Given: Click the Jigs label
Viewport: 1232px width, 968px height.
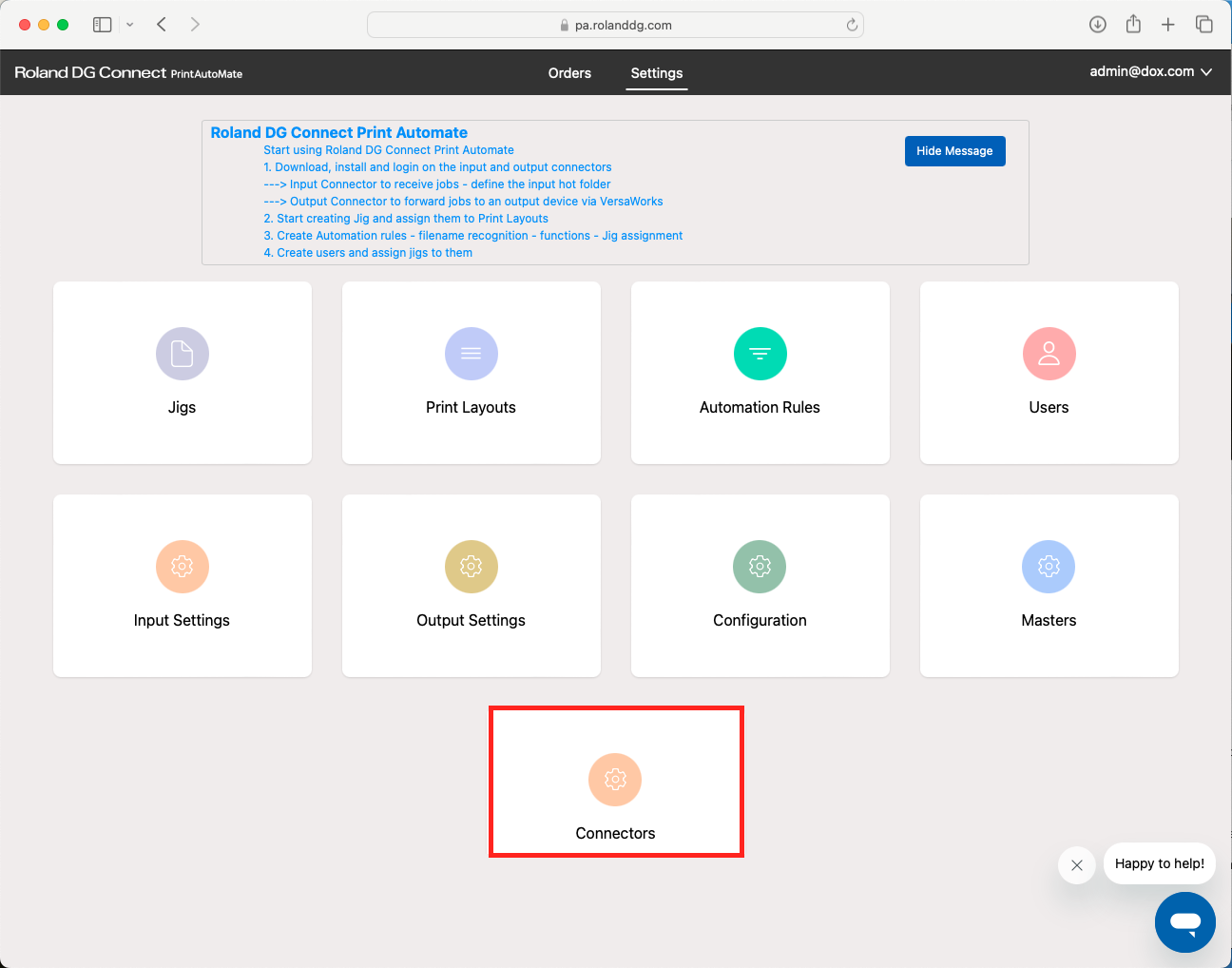Looking at the screenshot, I should pyautogui.click(x=182, y=407).
